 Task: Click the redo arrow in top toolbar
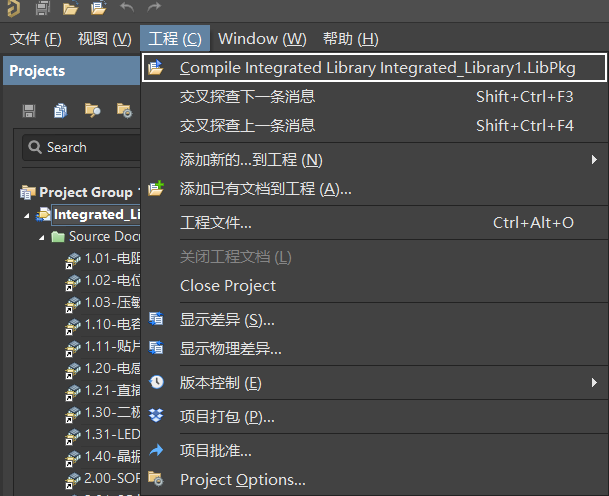[x=154, y=7]
